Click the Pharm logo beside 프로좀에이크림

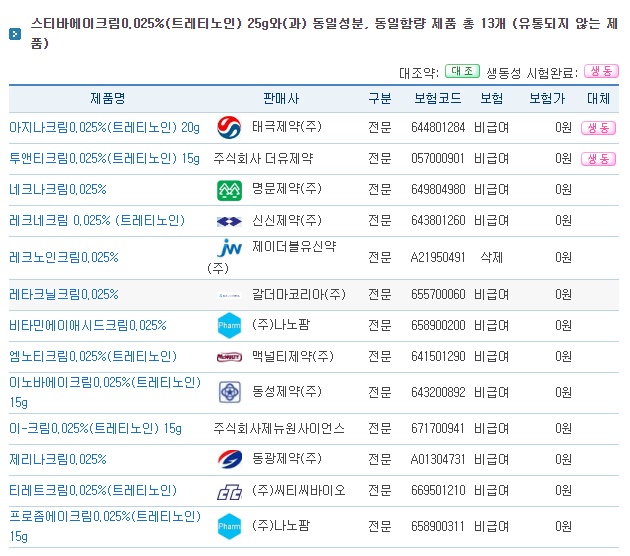point(229,526)
